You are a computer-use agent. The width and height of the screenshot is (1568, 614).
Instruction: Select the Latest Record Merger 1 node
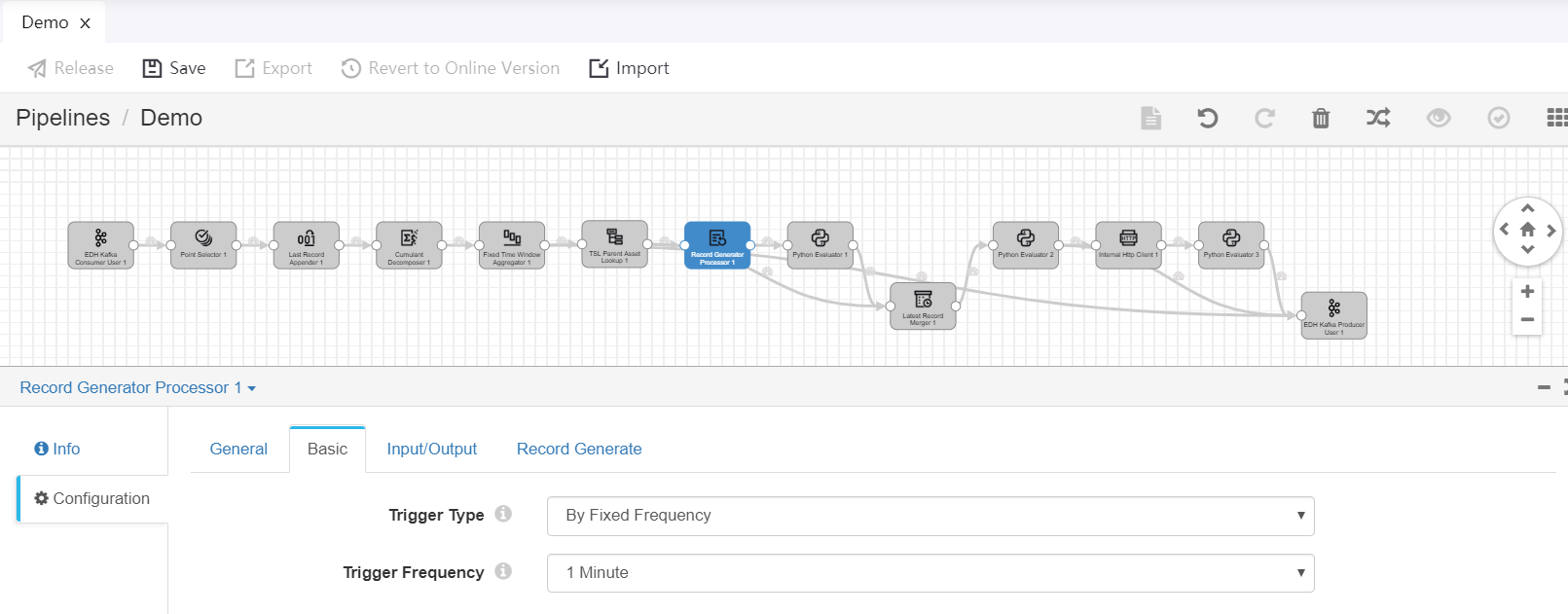pyautogui.click(x=923, y=306)
